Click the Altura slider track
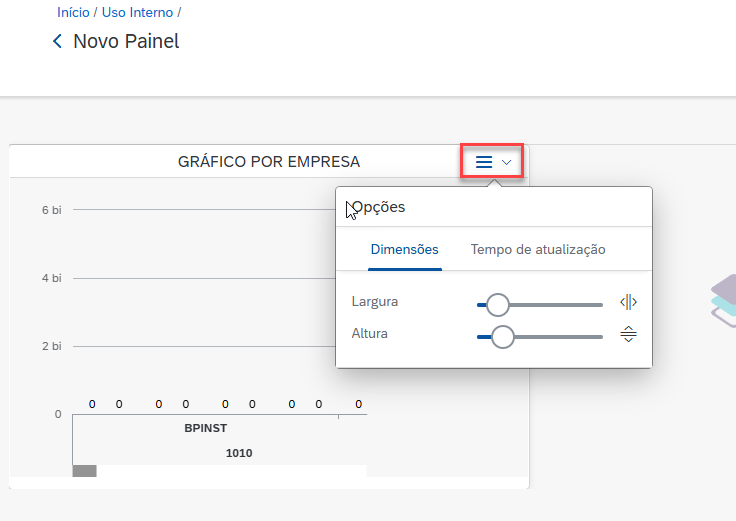Viewport: 736px width, 521px height. (560, 337)
